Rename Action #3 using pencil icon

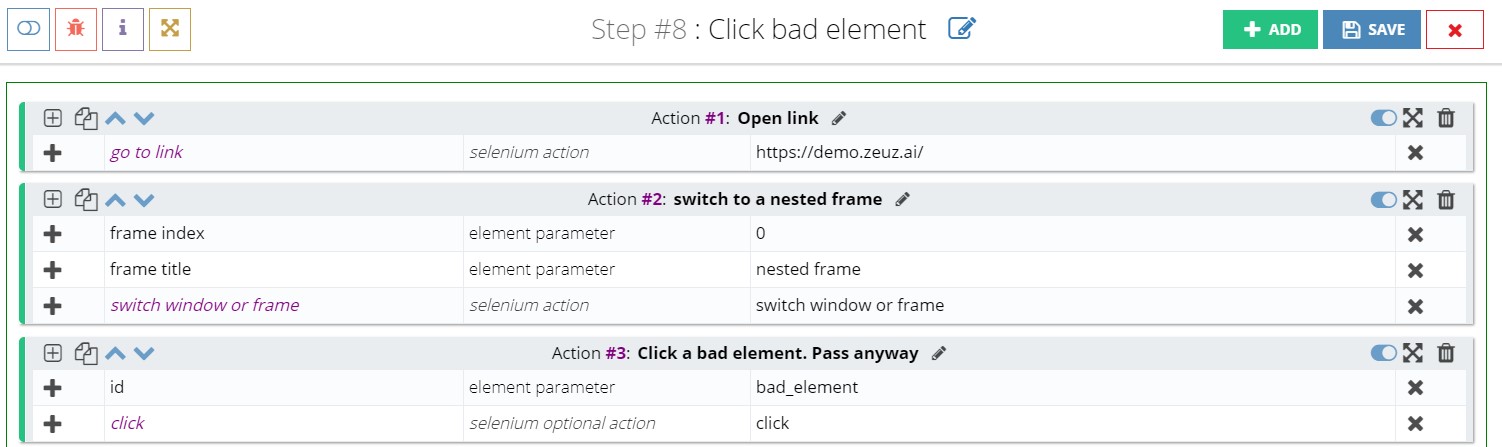coord(938,353)
